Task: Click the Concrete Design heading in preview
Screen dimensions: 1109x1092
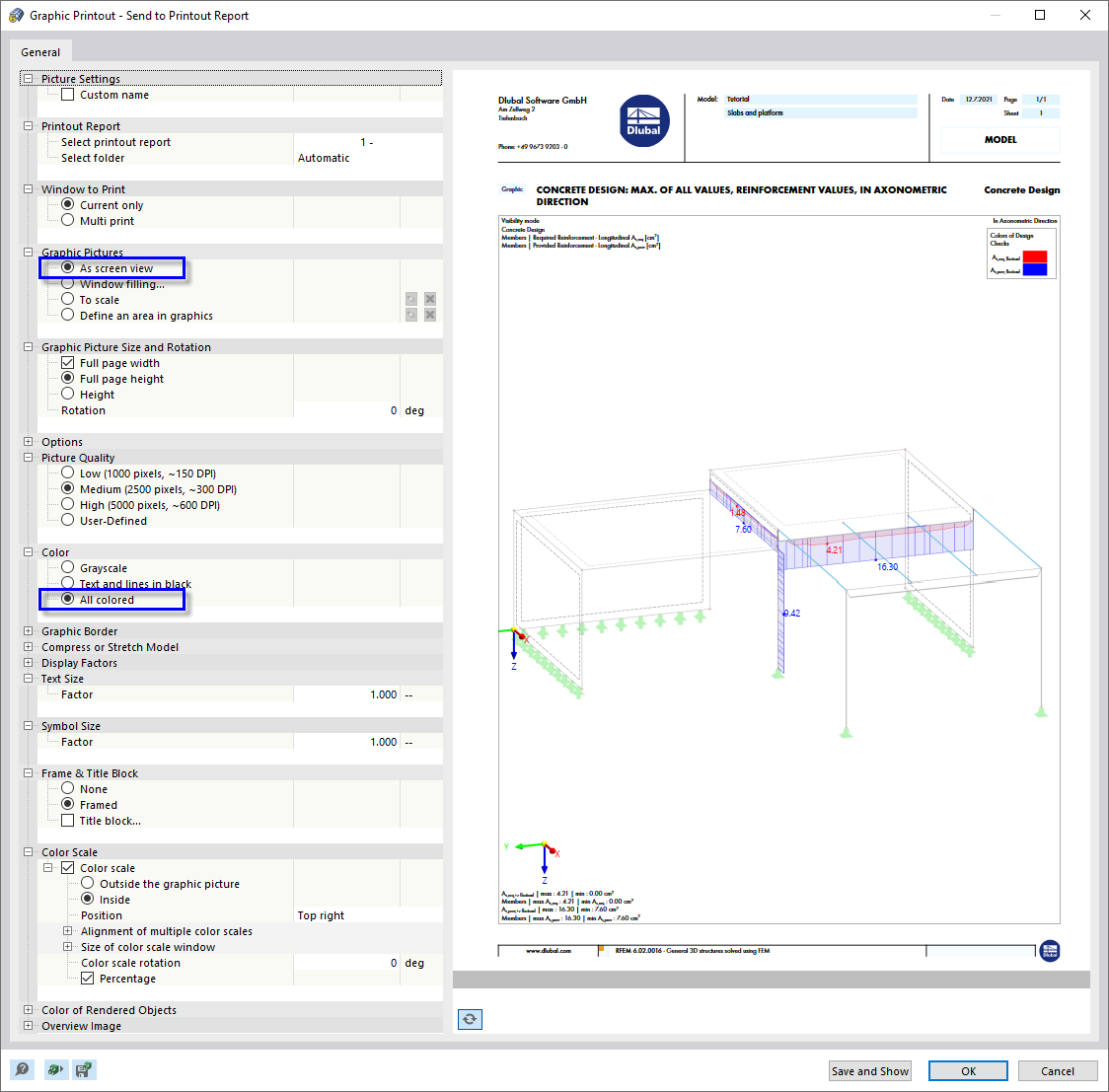Action: pos(1021,190)
